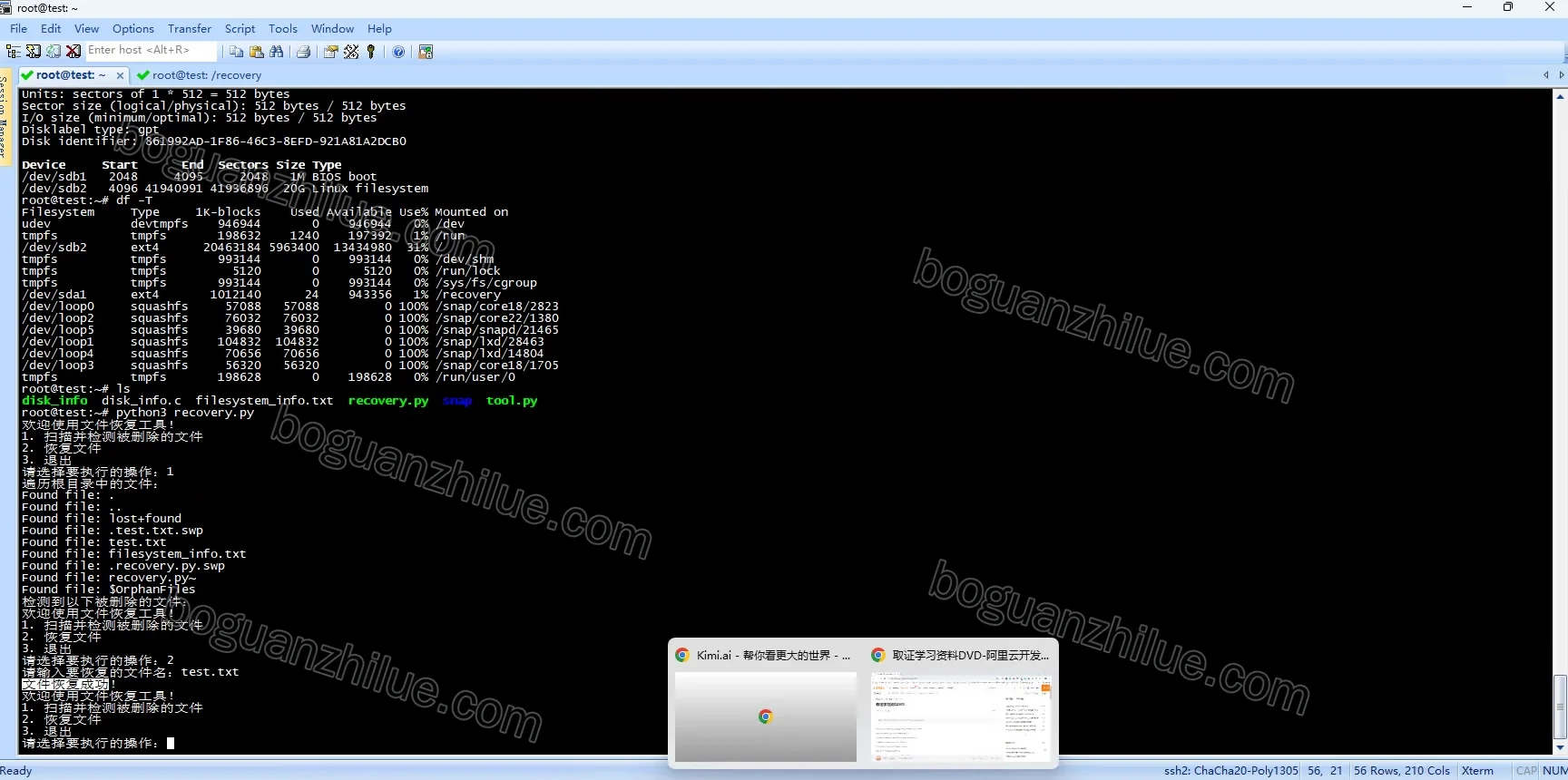This screenshot has height=780, width=1568.
Task: Click the Paste toolbar icon
Action: [256, 52]
